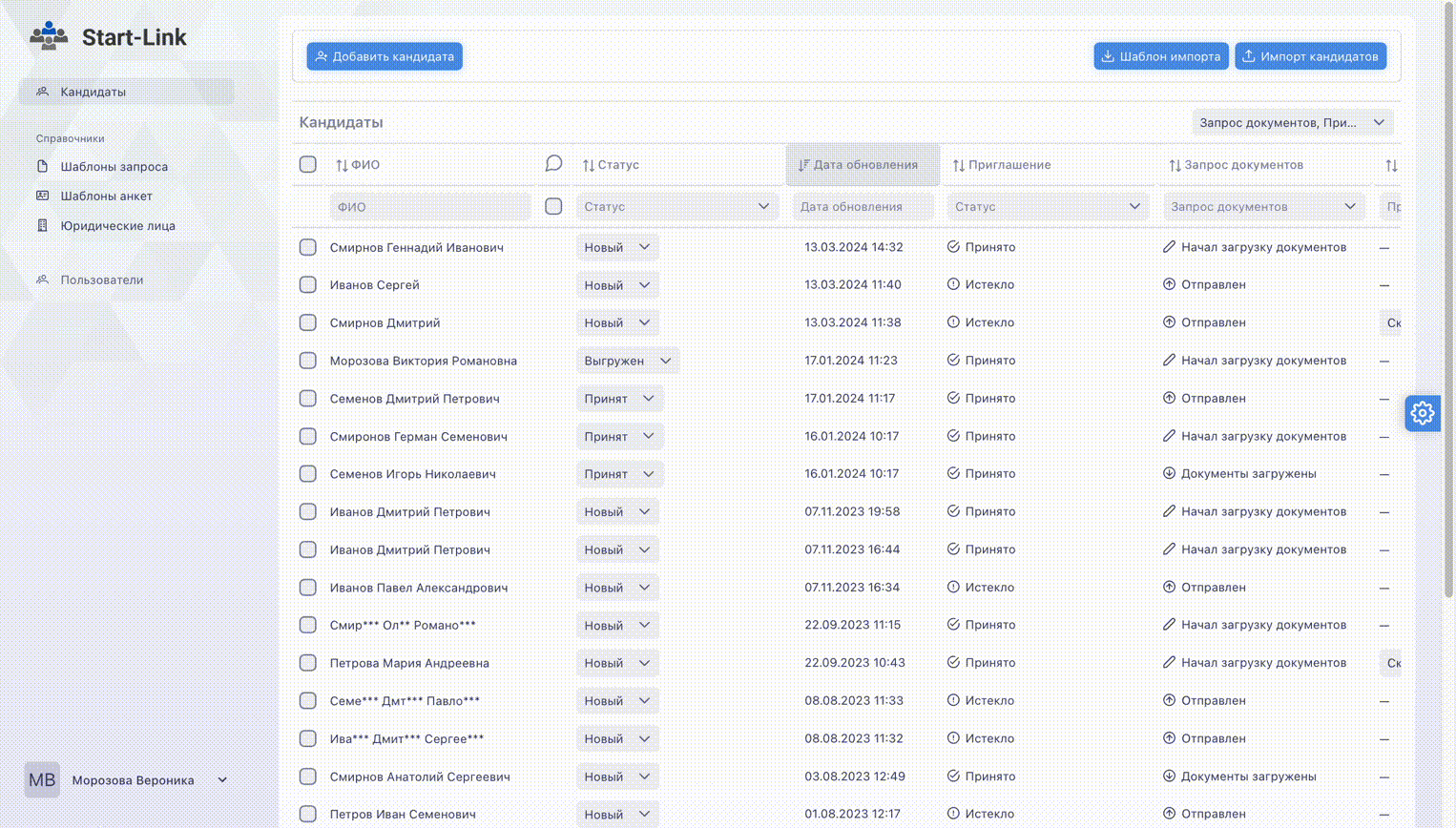This screenshot has height=828, width=1456.
Task: Click the Импорт кандидатов button
Action: click(1310, 56)
